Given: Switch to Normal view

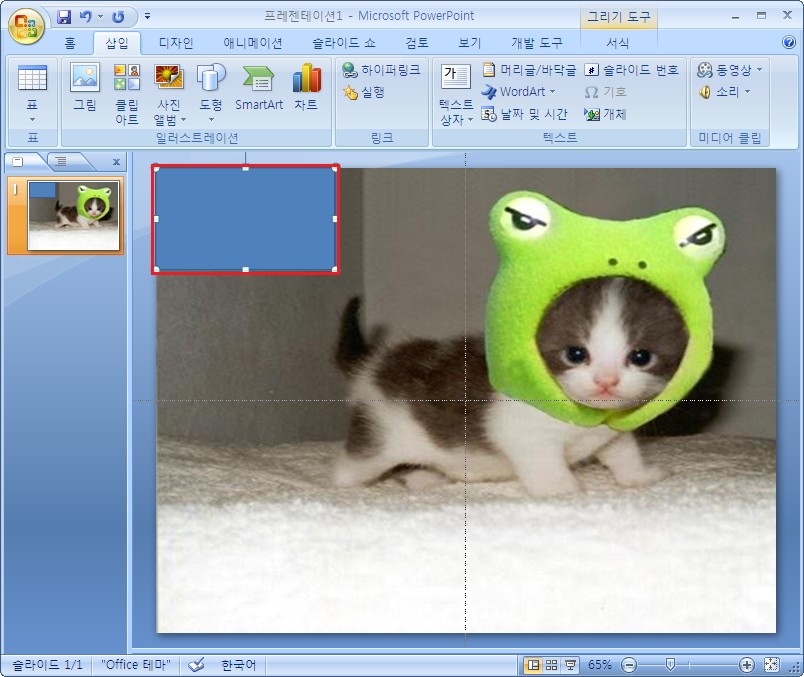Looking at the screenshot, I should coord(533,665).
